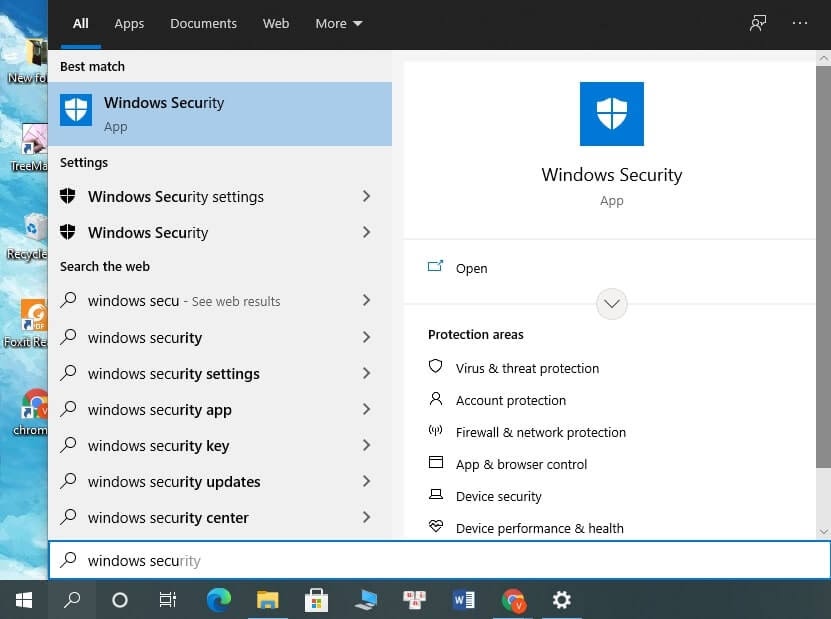
Task: Click the search box containing 'windows security'
Action: coord(439,560)
